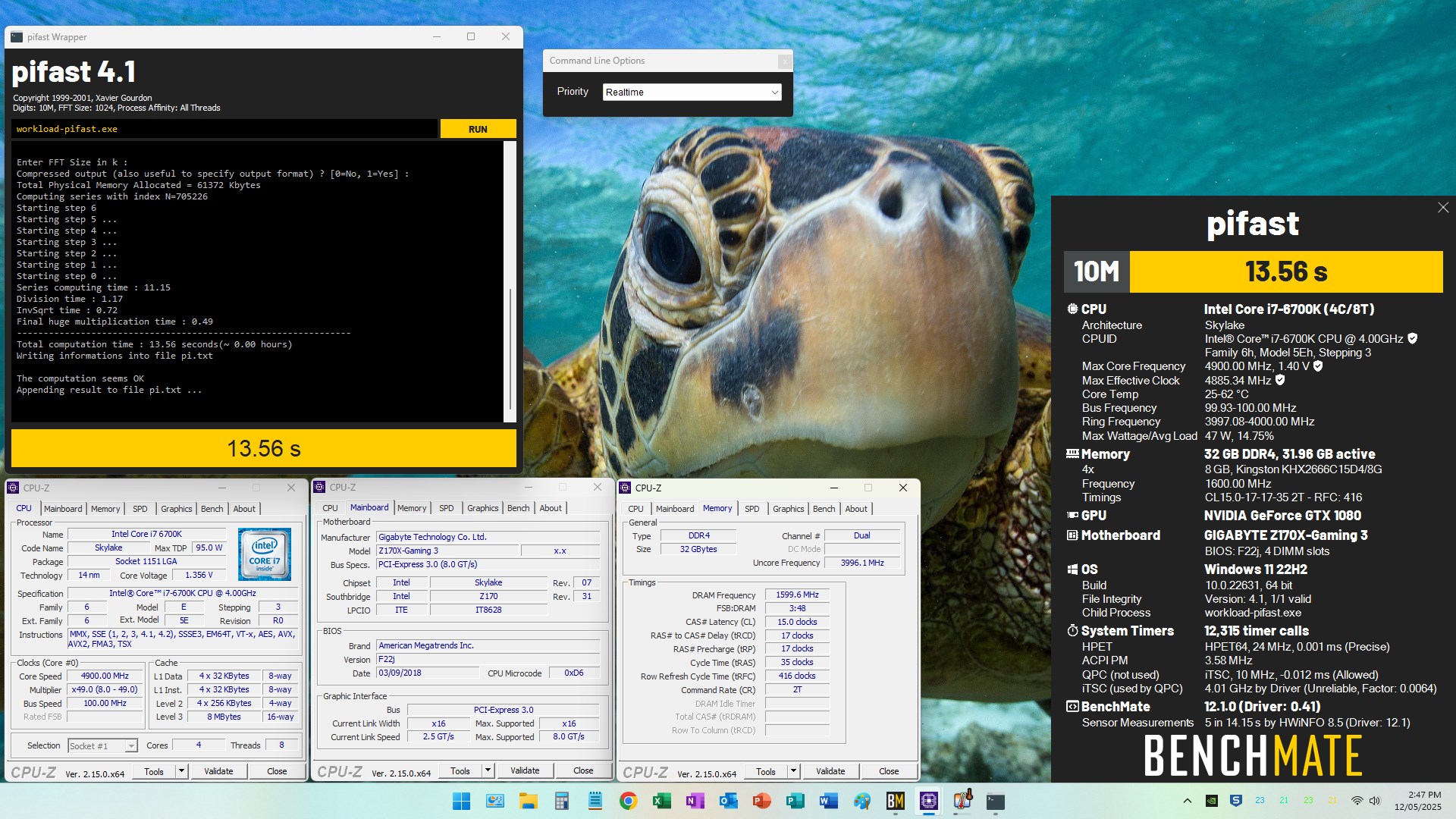
Task: Open the blue shield S tray icon
Action: point(1235,801)
